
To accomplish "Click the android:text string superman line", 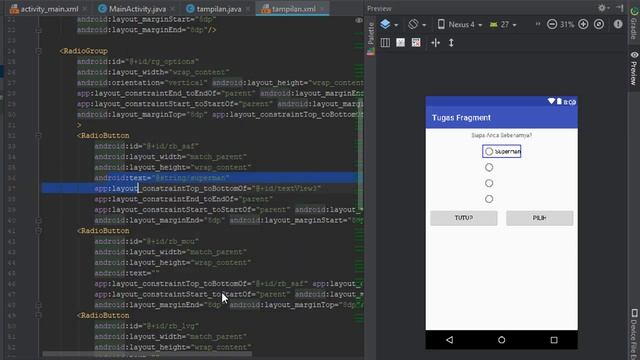I will [162, 178].
